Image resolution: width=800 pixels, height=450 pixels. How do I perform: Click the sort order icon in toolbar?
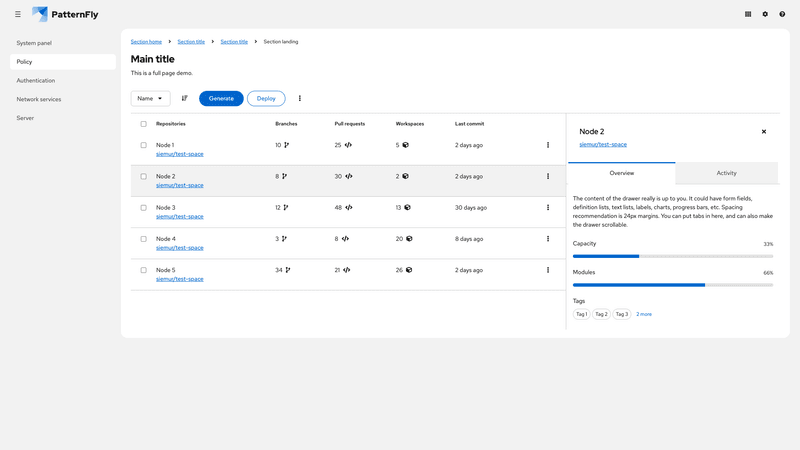coord(185,98)
